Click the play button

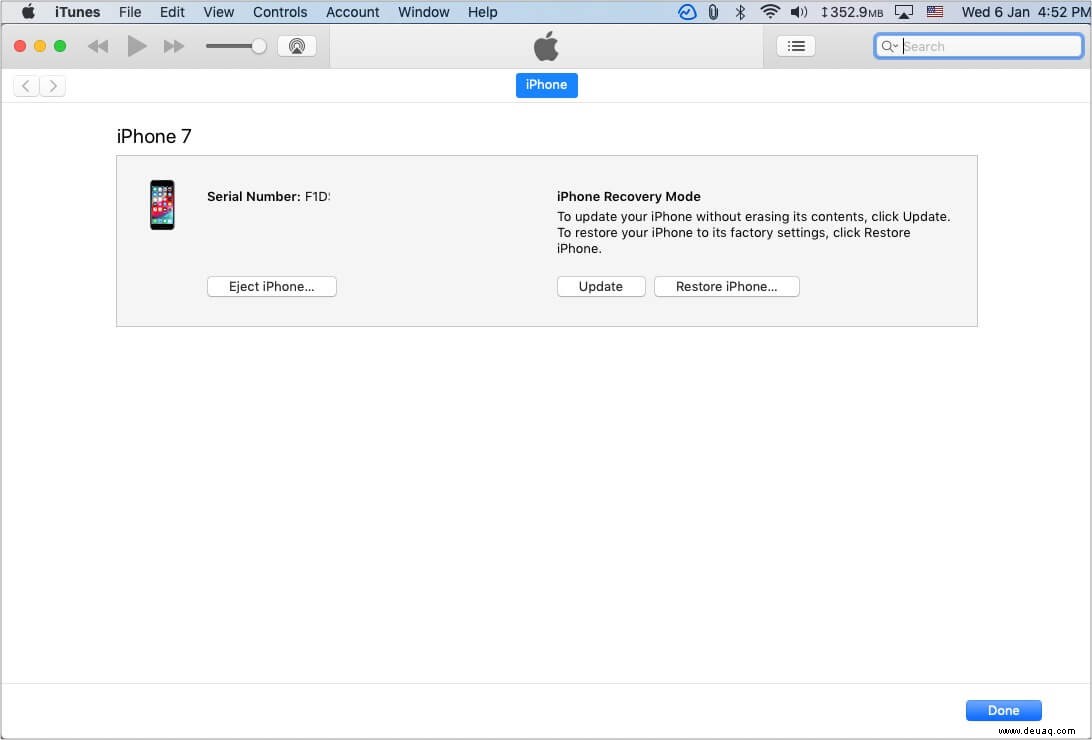(136, 46)
